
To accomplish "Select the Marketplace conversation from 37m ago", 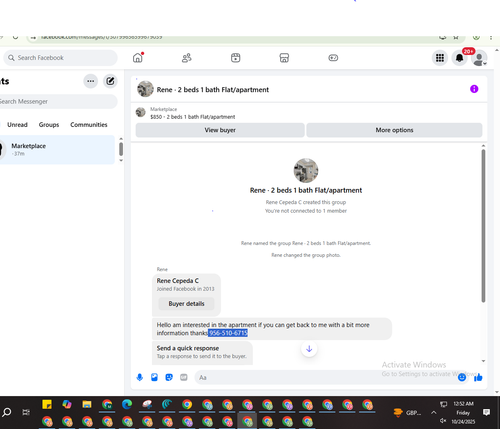I will 57,149.
